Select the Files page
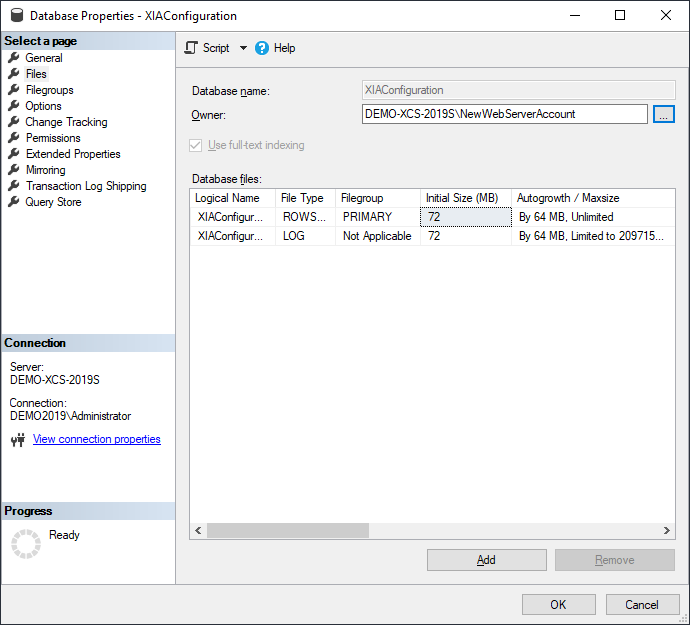This screenshot has height=625, width=690. coord(36,74)
